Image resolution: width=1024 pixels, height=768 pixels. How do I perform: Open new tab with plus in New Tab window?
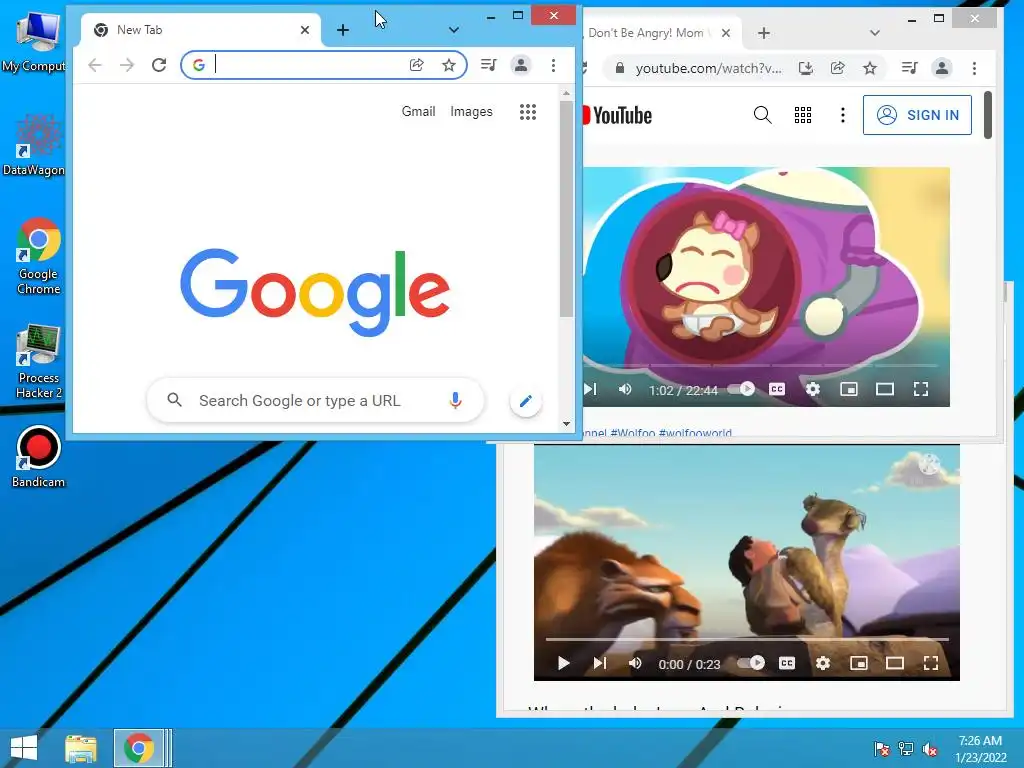pyautogui.click(x=343, y=29)
